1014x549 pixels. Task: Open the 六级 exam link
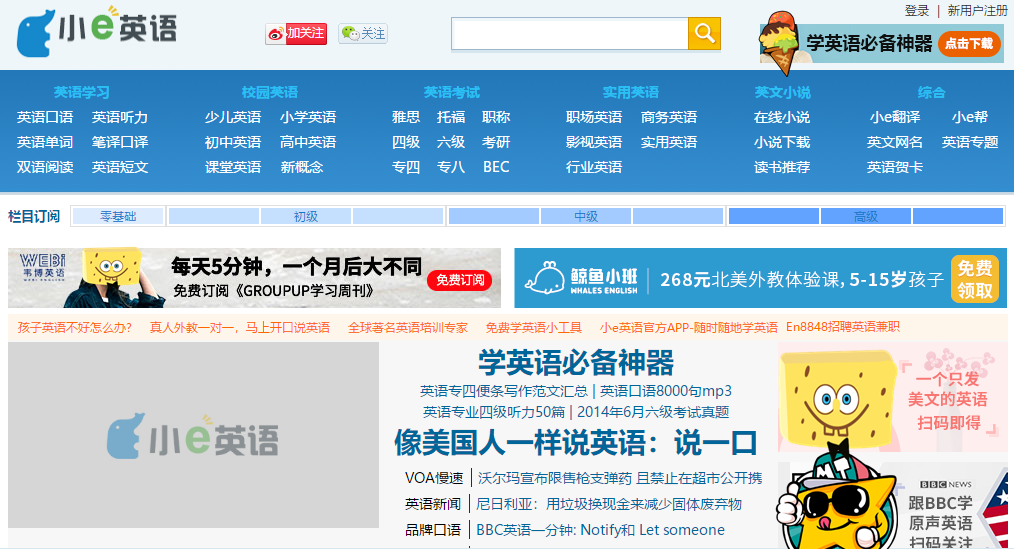click(451, 142)
